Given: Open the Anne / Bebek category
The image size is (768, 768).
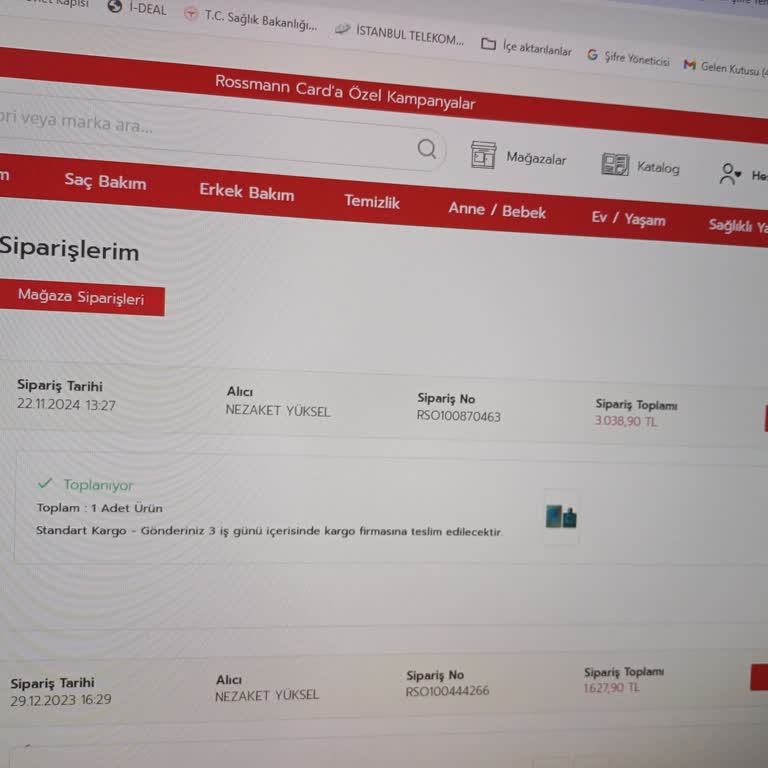Looking at the screenshot, I should [497, 210].
